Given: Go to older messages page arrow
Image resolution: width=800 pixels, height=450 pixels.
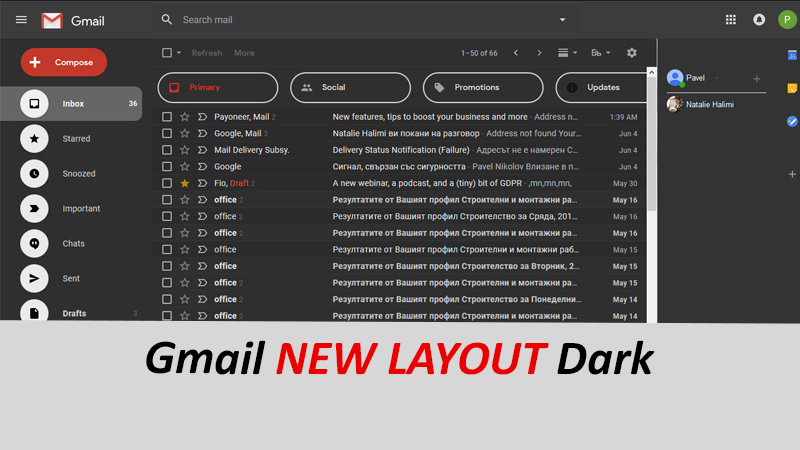Looking at the screenshot, I should point(539,53).
